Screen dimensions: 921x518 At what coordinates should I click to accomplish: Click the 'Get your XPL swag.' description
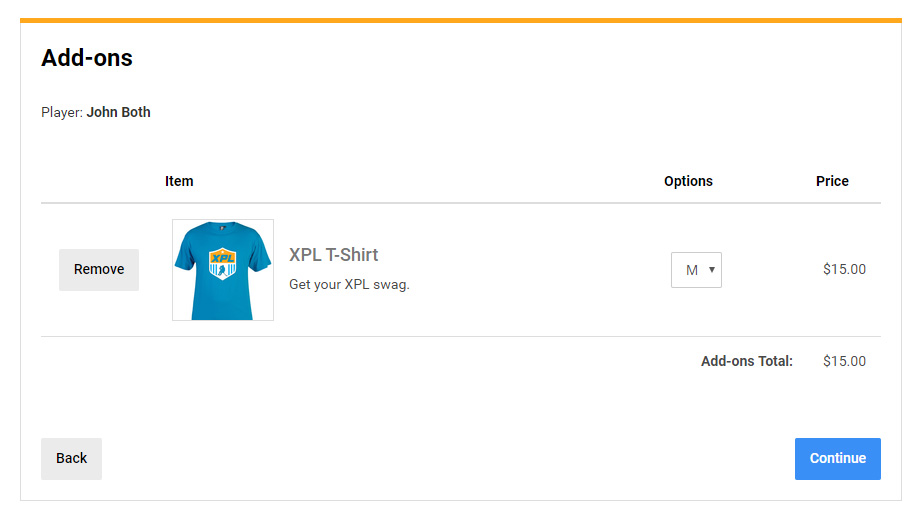pos(349,285)
